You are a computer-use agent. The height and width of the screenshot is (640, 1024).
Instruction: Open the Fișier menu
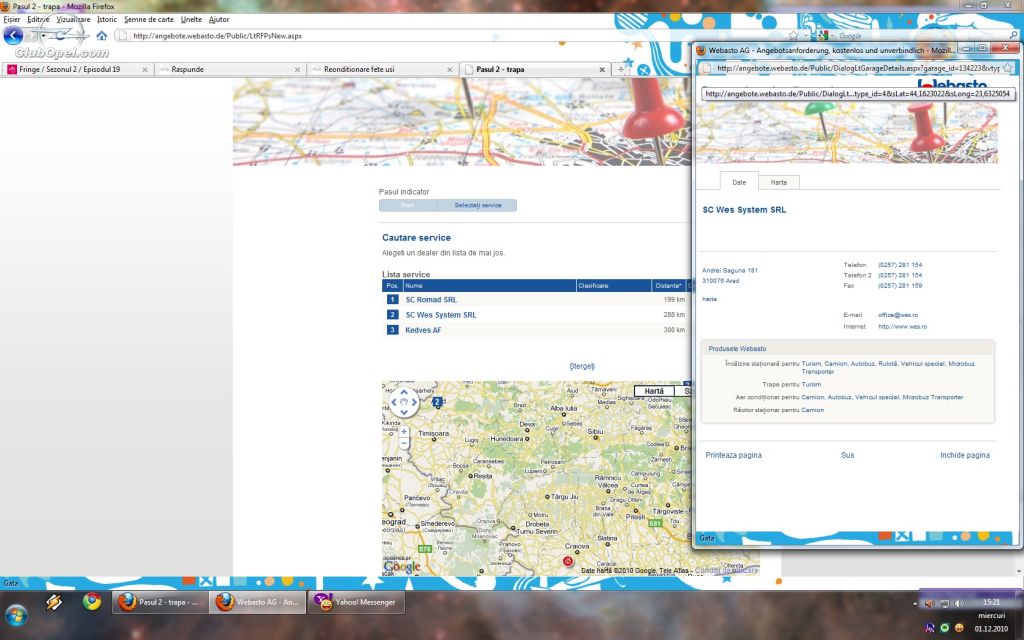pos(12,20)
